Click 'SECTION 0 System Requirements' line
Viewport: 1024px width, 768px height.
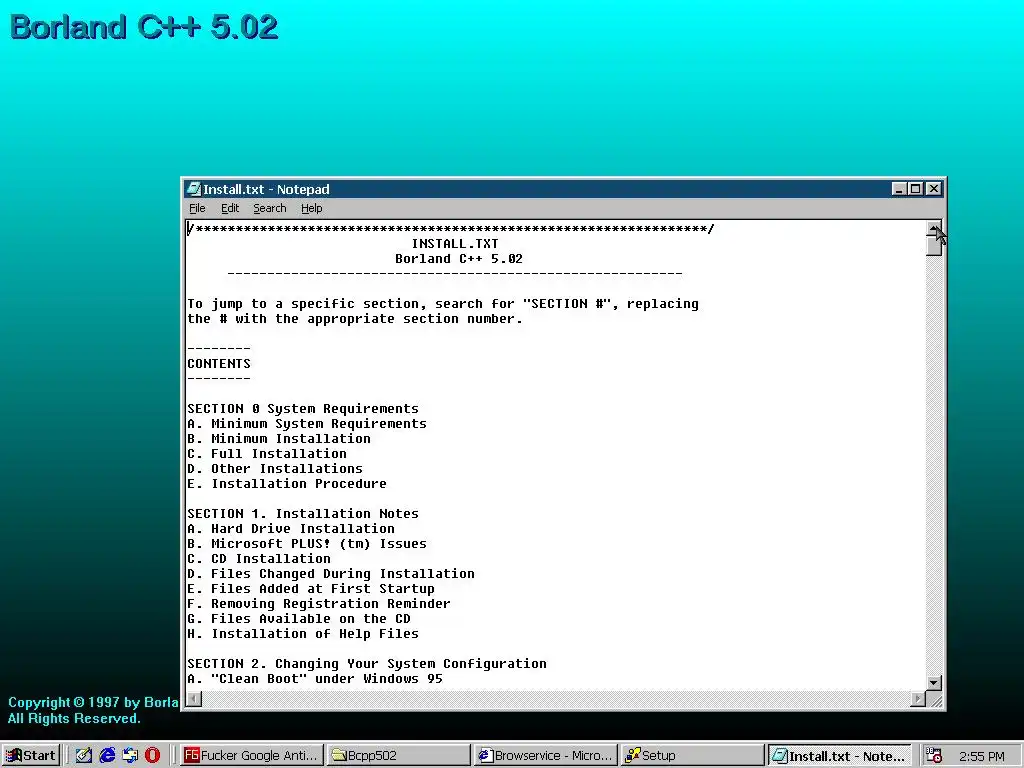303,409
